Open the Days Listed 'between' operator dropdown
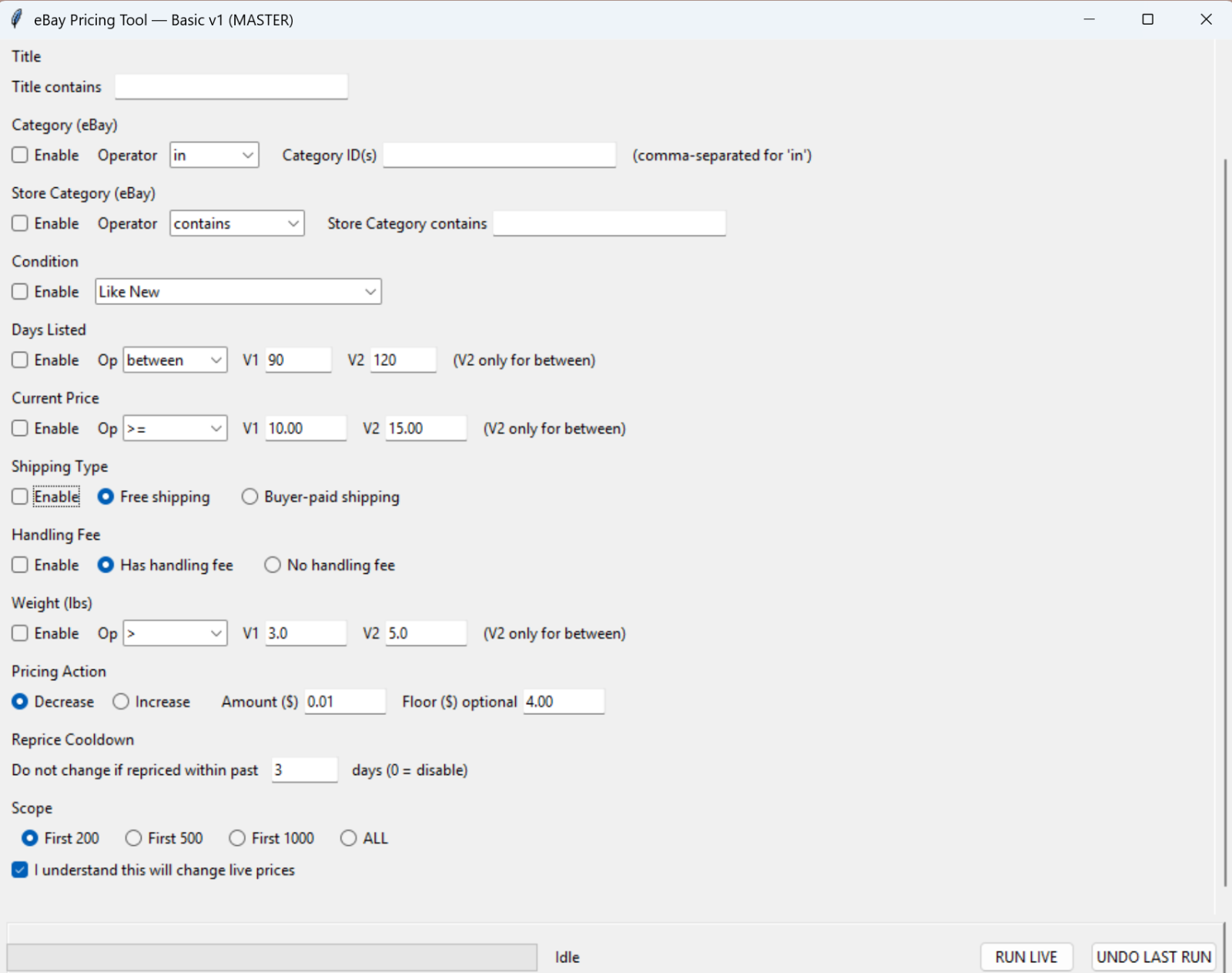Image resolution: width=1232 pixels, height=973 pixels. 175,361
